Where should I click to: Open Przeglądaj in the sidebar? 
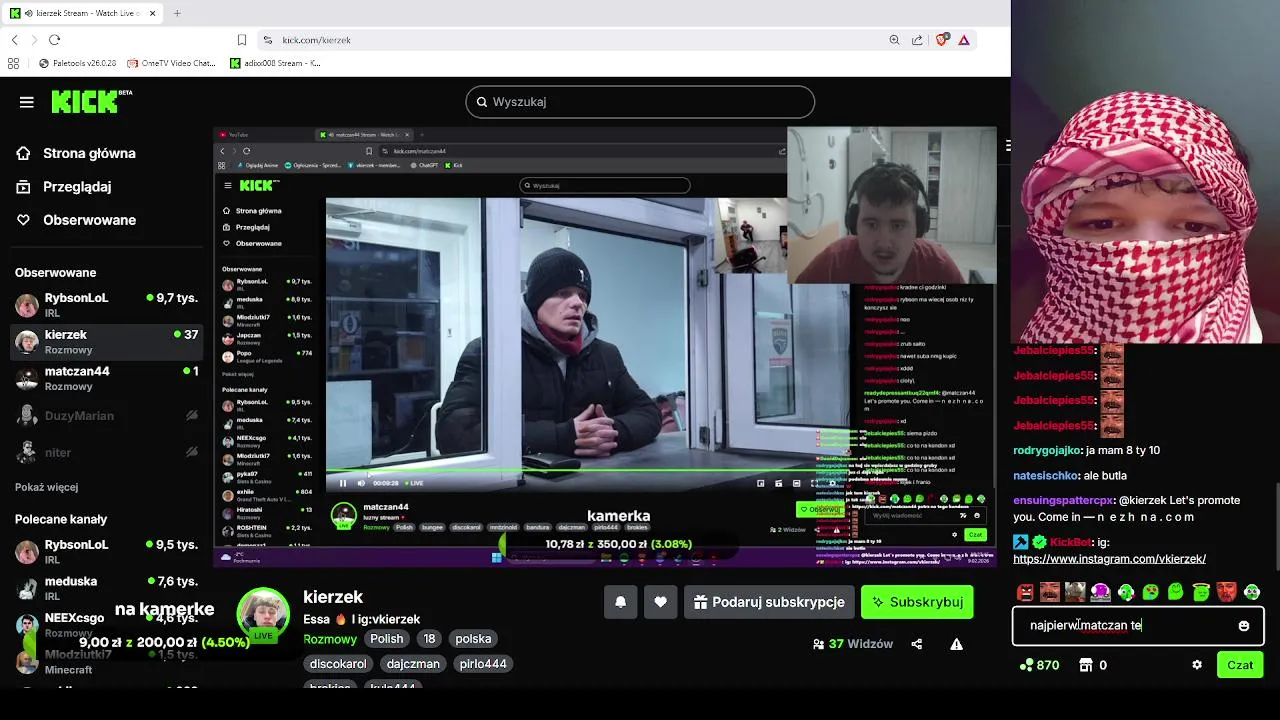point(77,187)
